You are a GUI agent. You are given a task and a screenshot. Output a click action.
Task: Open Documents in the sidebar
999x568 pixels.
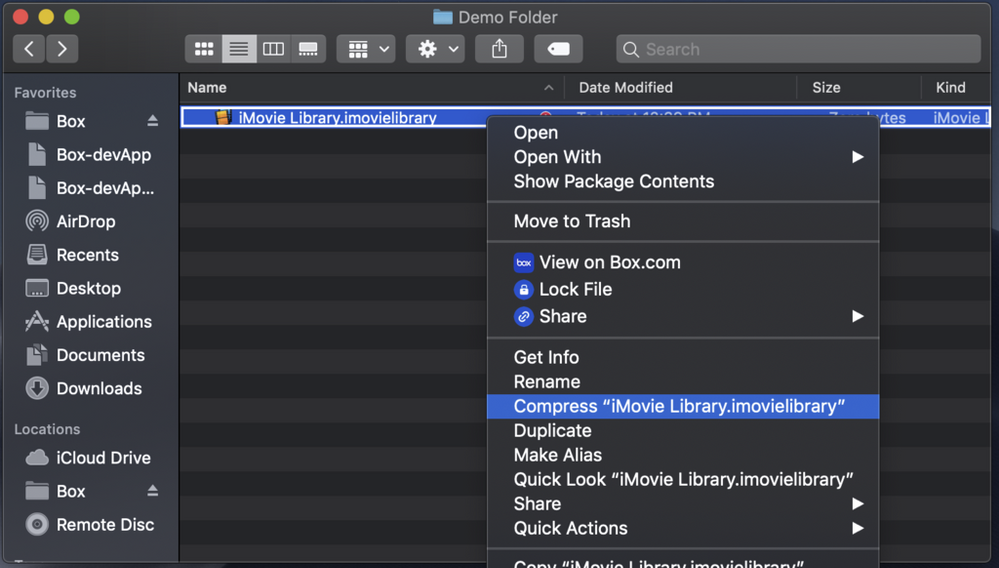pyautogui.click(x=85, y=355)
